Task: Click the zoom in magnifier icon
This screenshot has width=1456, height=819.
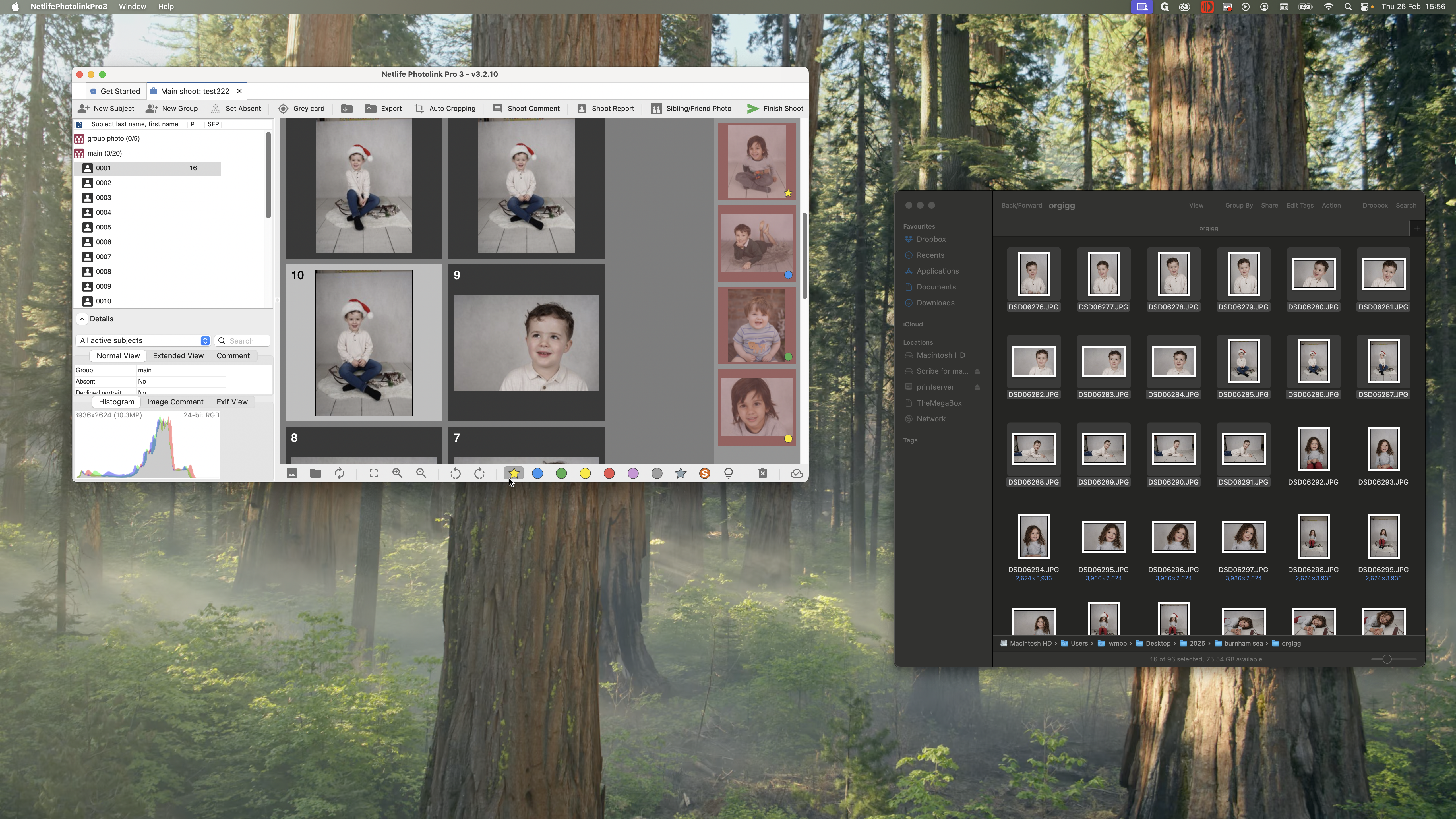Action: coord(397,474)
